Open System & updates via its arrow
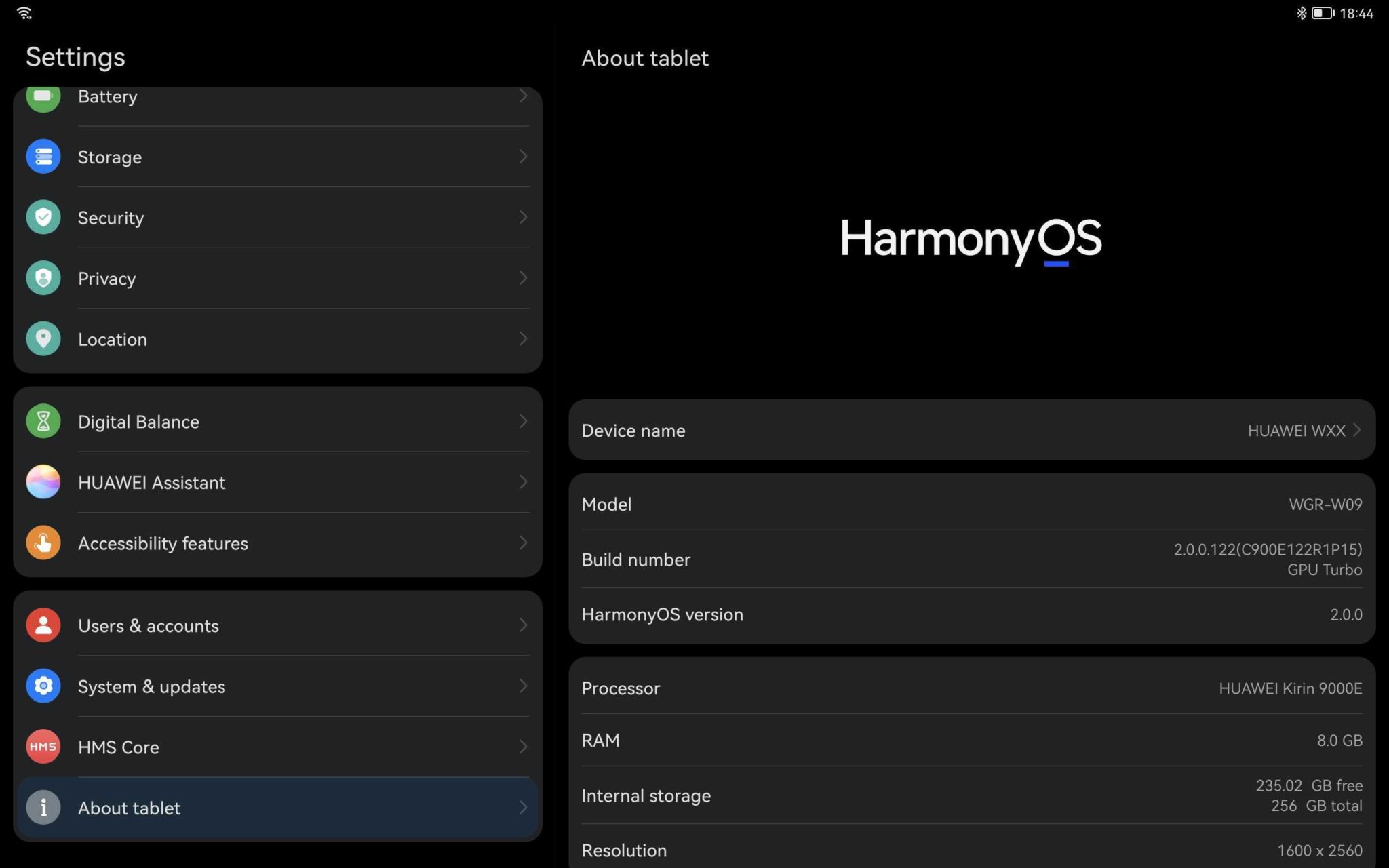This screenshot has height=868, width=1389. tap(523, 686)
